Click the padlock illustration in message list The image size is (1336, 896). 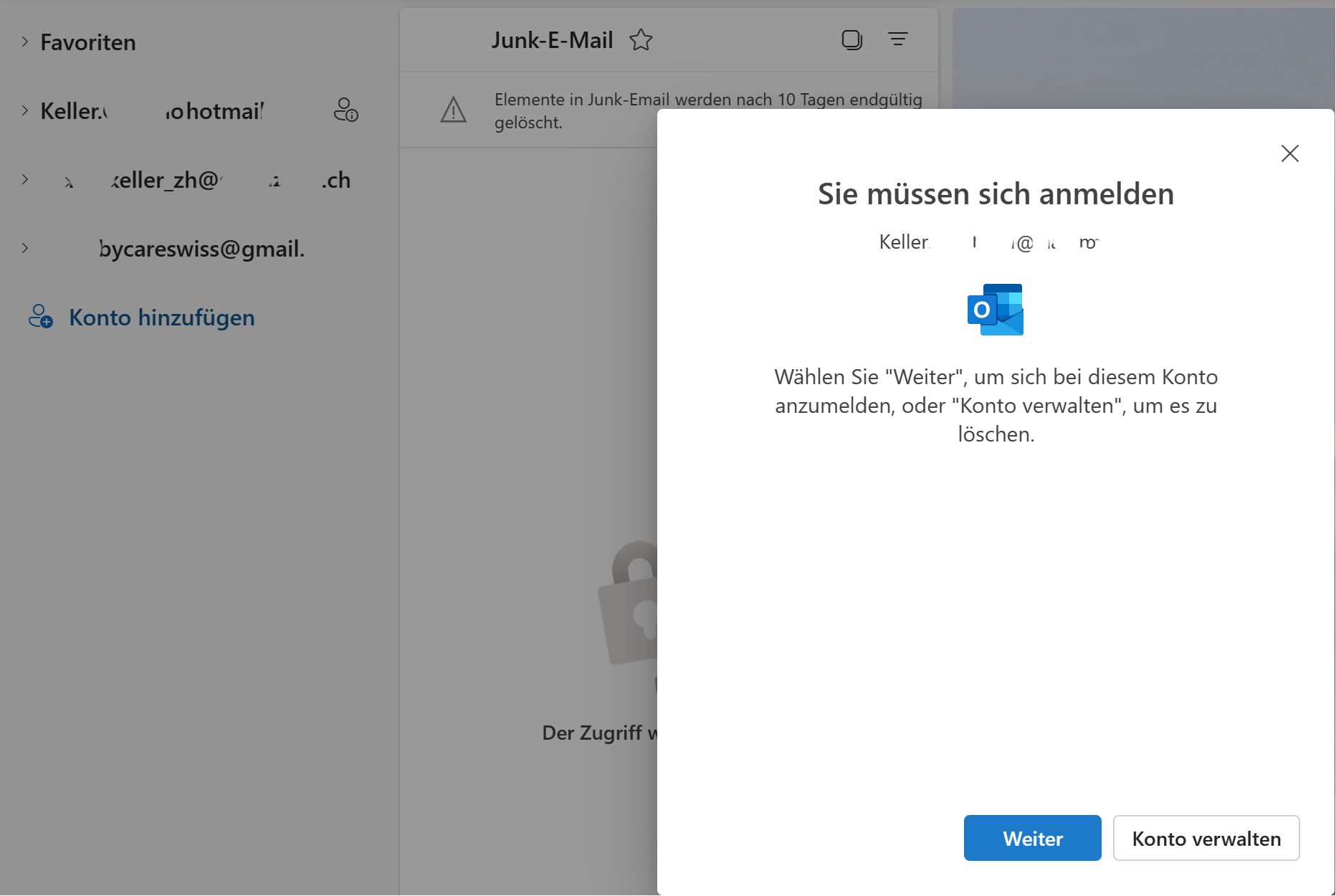click(628, 603)
